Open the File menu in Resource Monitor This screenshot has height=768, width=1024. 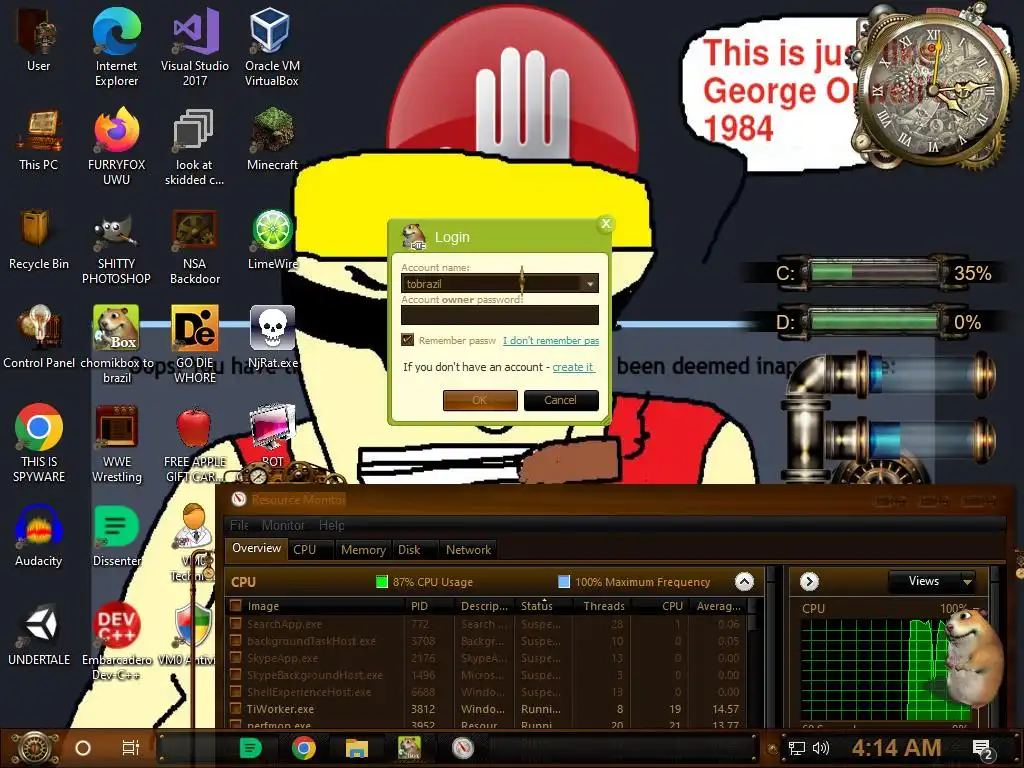point(239,525)
